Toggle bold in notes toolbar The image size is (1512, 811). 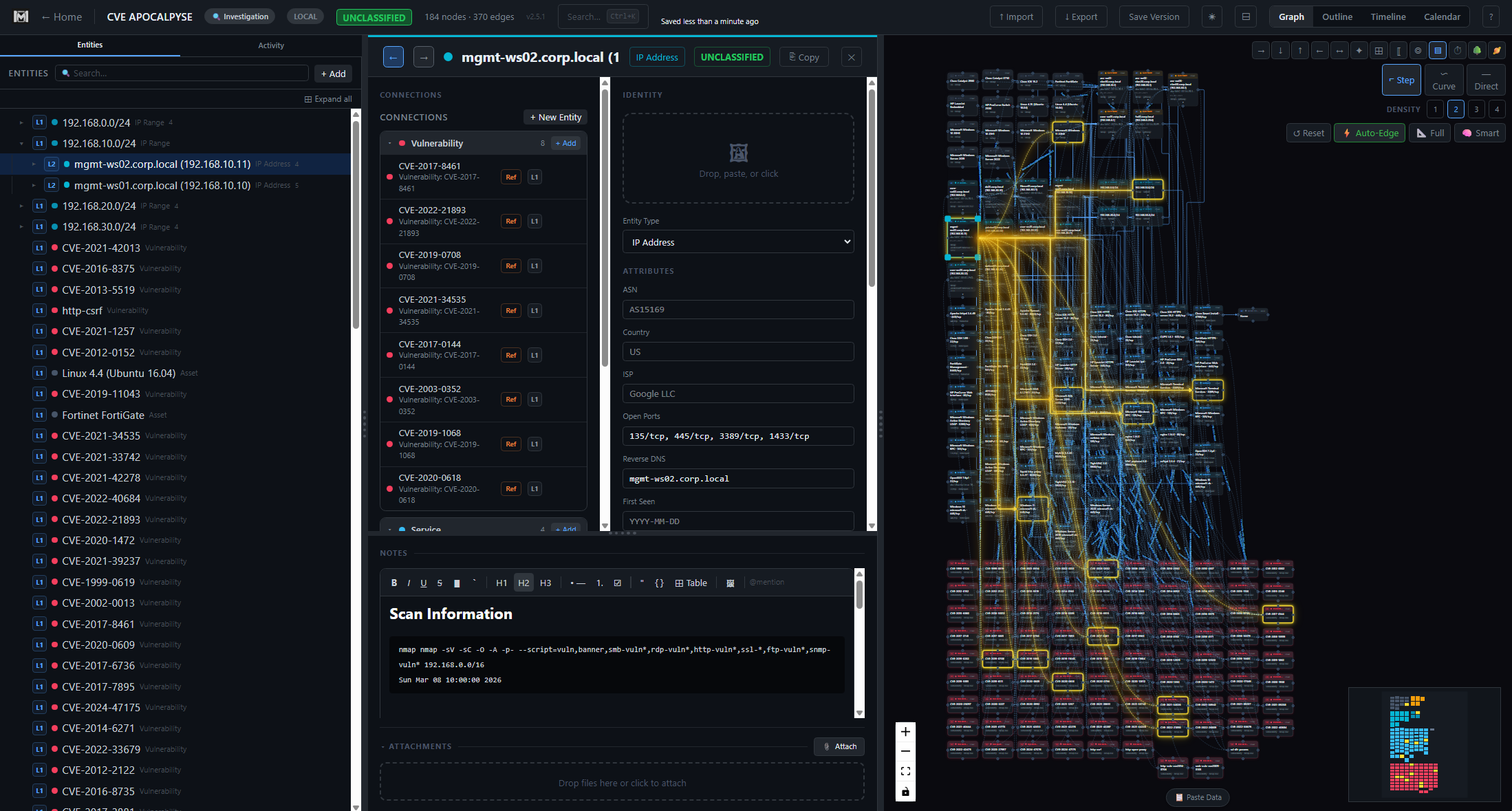pyautogui.click(x=394, y=583)
